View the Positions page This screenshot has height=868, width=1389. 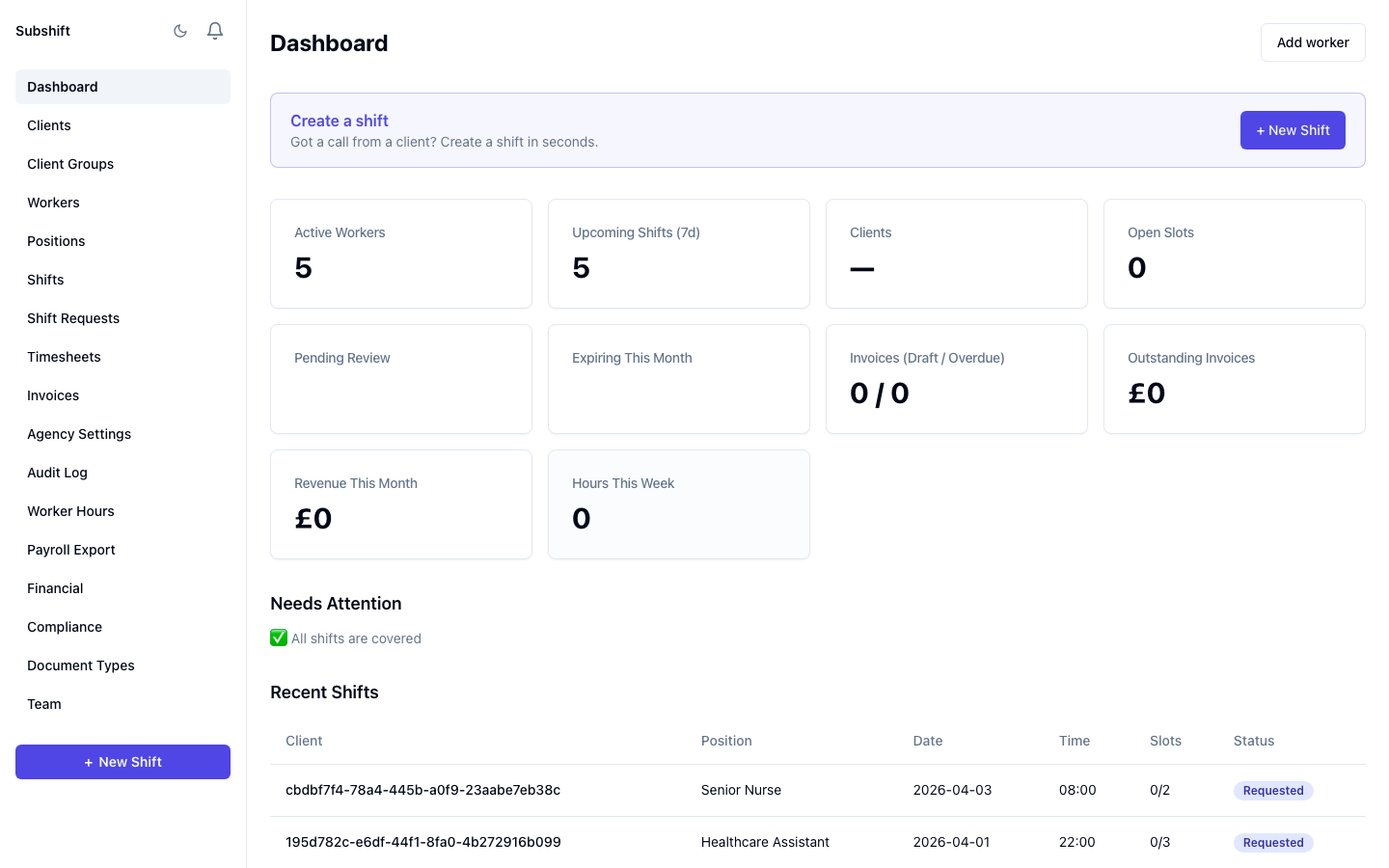pos(56,240)
